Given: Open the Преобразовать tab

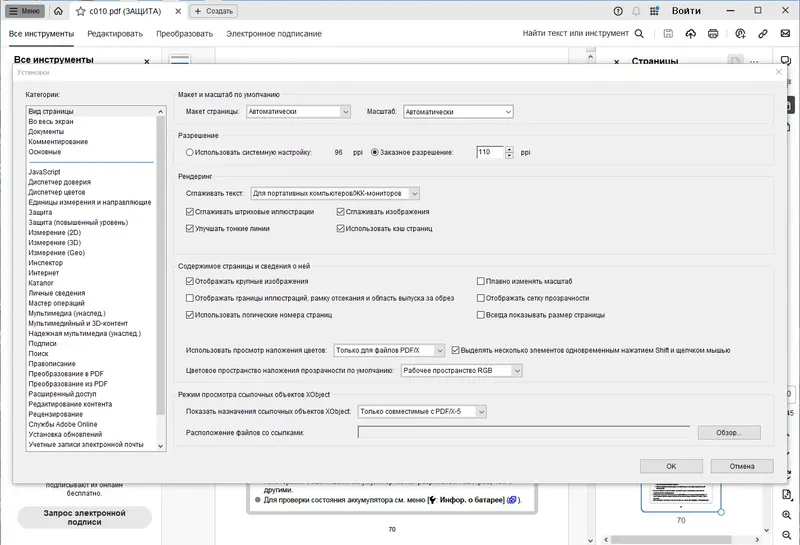Looking at the screenshot, I should point(185,34).
